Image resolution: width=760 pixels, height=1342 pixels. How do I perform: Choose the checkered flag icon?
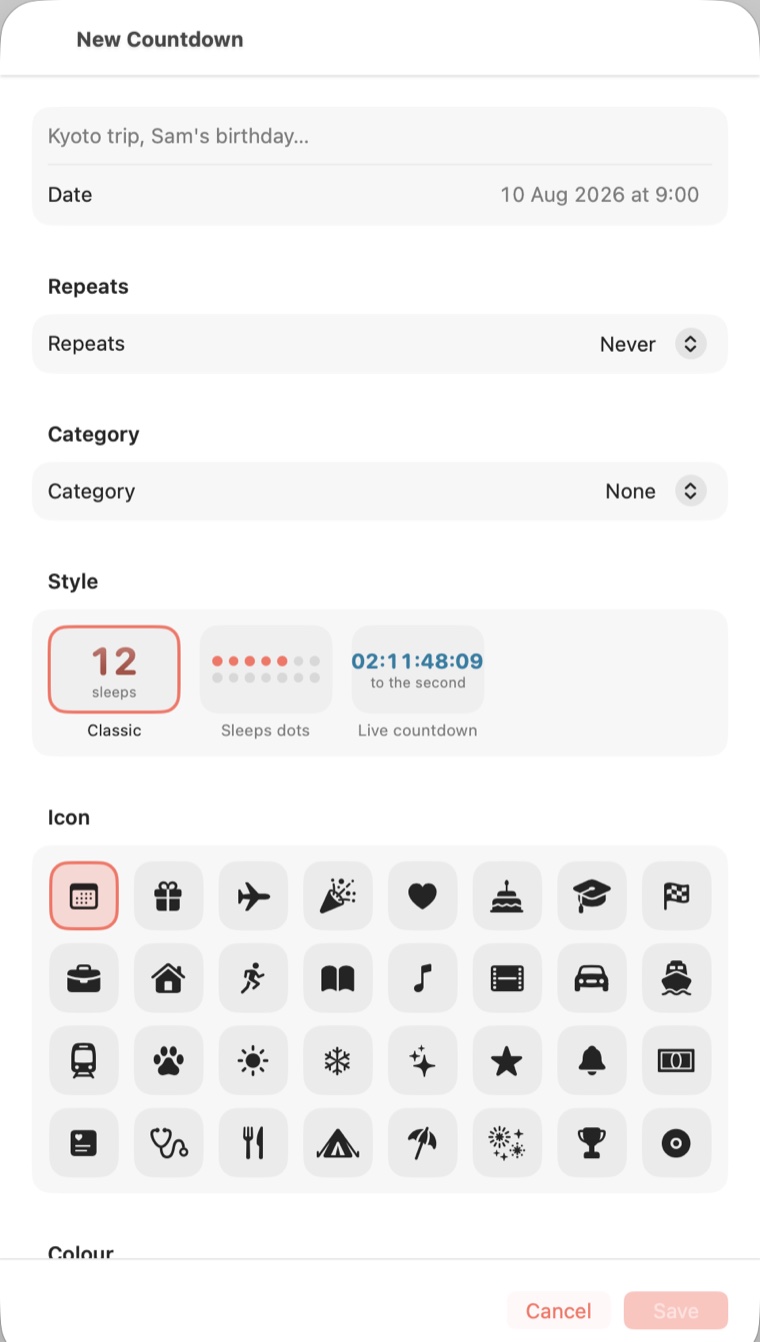coord(677,896)
